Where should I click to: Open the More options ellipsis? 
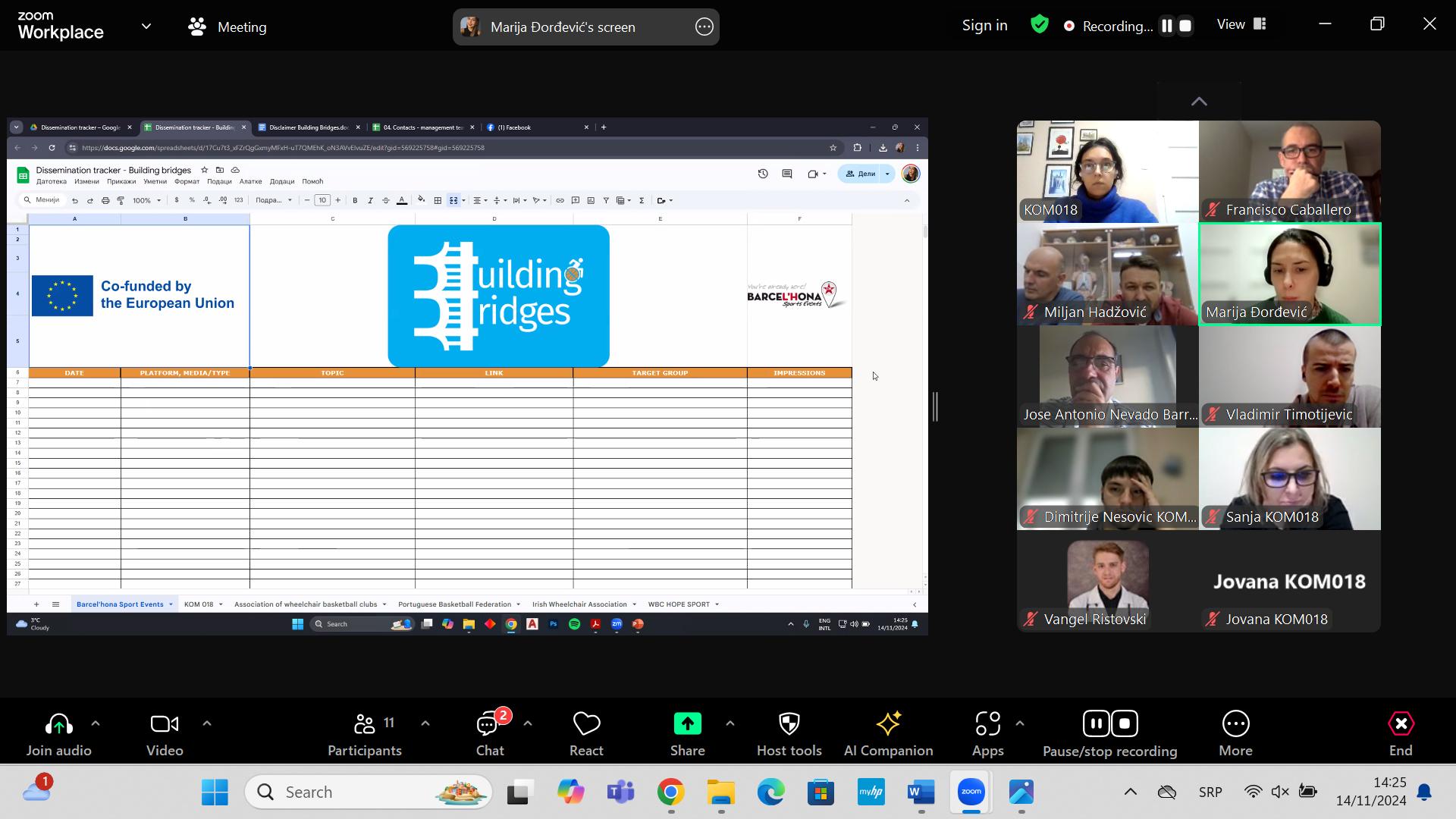(x=1235, y=724)
